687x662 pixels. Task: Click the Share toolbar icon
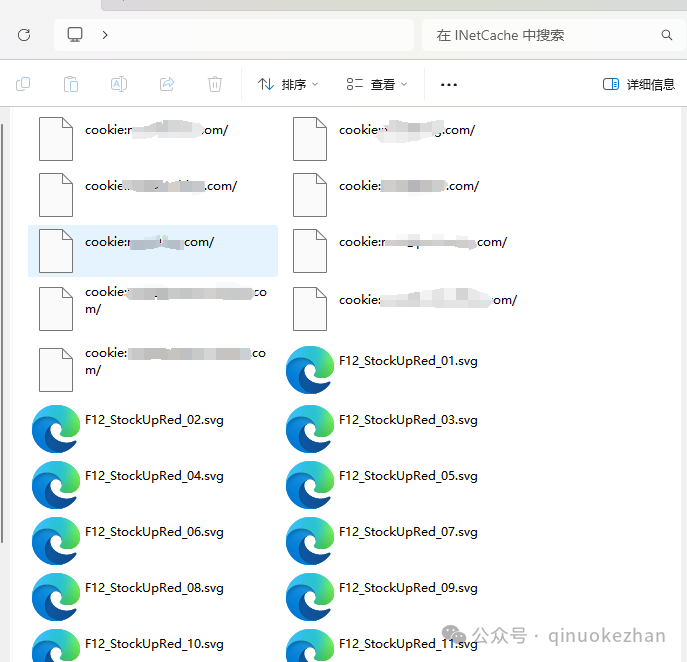pos(167,84)
